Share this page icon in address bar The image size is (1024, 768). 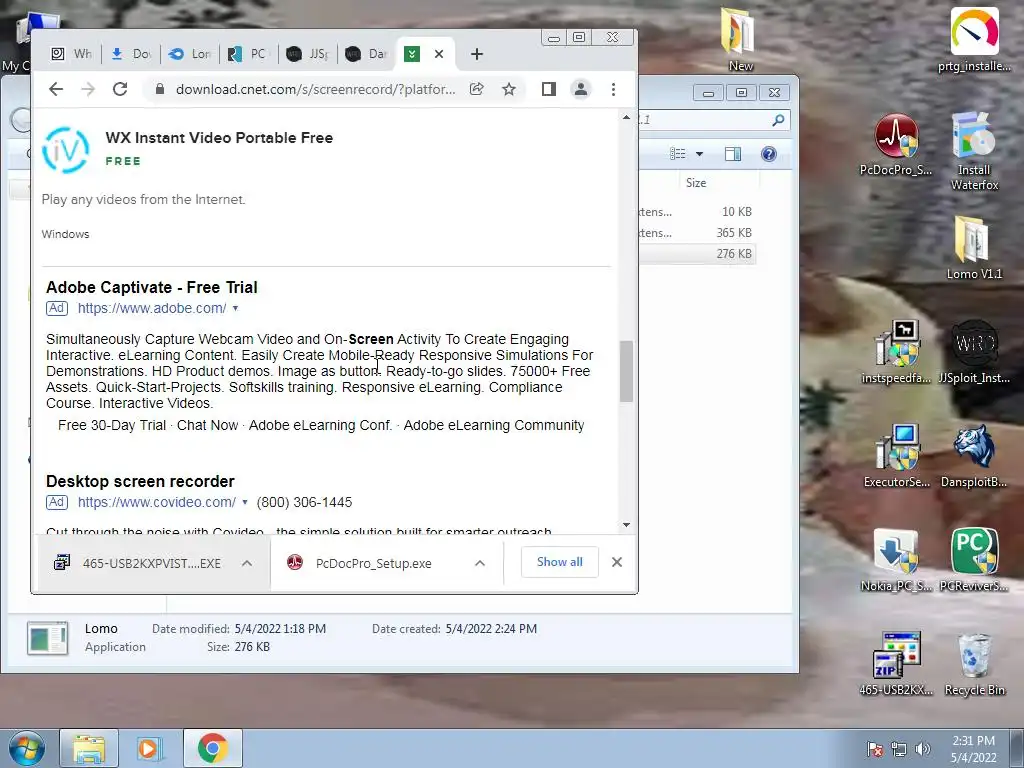pos(477,89)
